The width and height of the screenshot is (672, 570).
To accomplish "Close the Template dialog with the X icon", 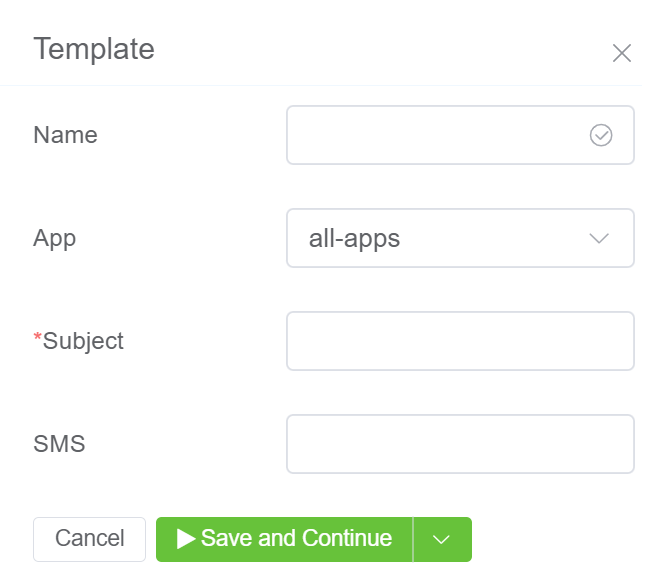I will [622, 54].
